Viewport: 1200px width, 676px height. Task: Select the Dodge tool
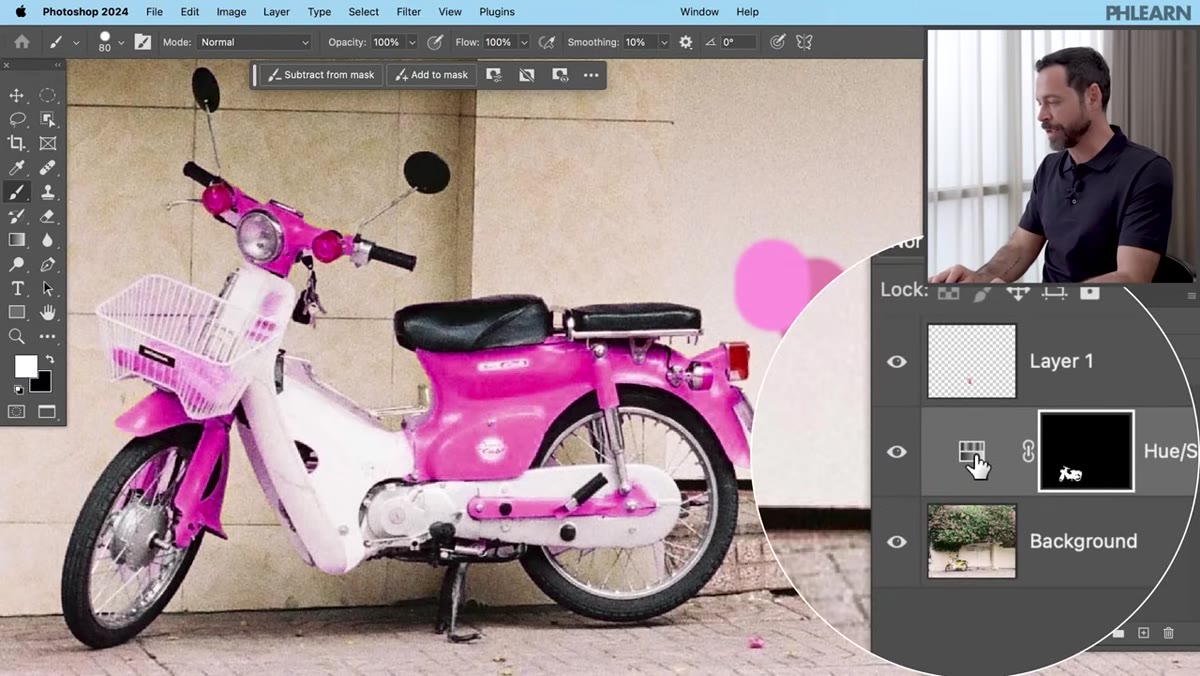(x=17, y=265)
